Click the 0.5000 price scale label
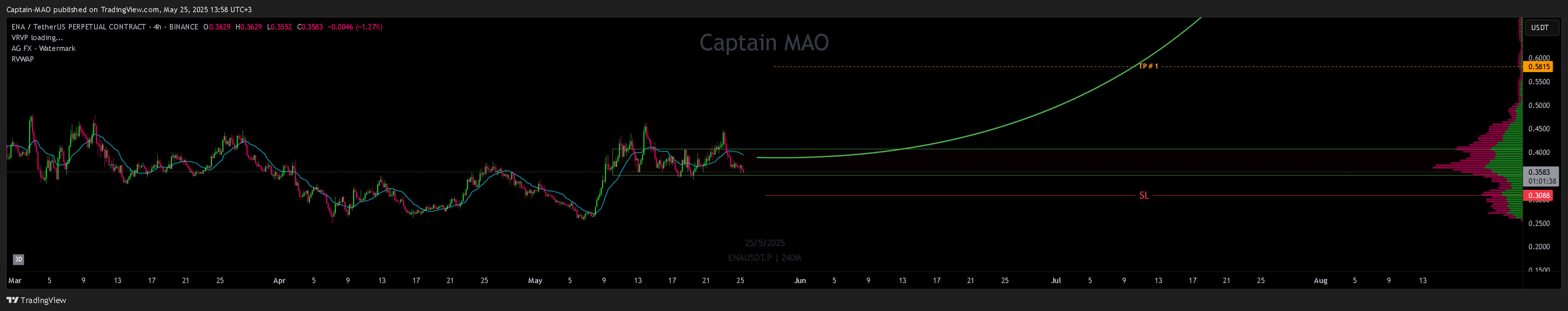Viewport: 1568px width, 311px height. click(1539, 106)
